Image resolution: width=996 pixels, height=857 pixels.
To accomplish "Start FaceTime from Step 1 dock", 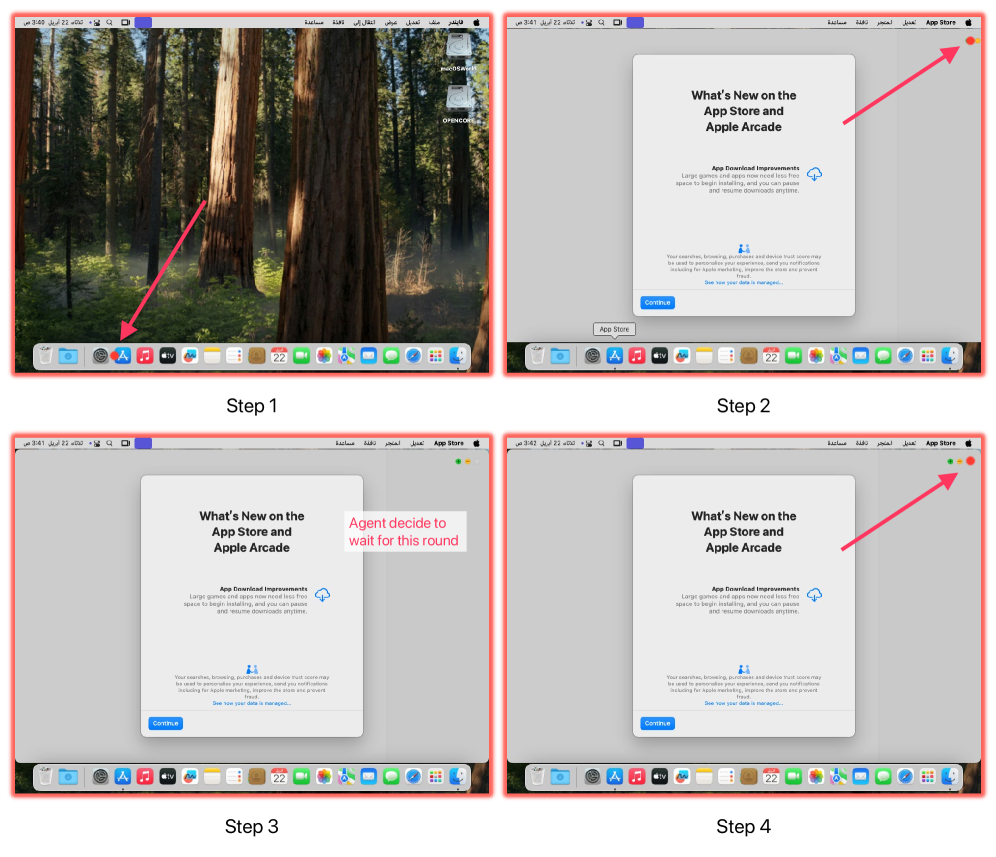I will tap(302, 356).
